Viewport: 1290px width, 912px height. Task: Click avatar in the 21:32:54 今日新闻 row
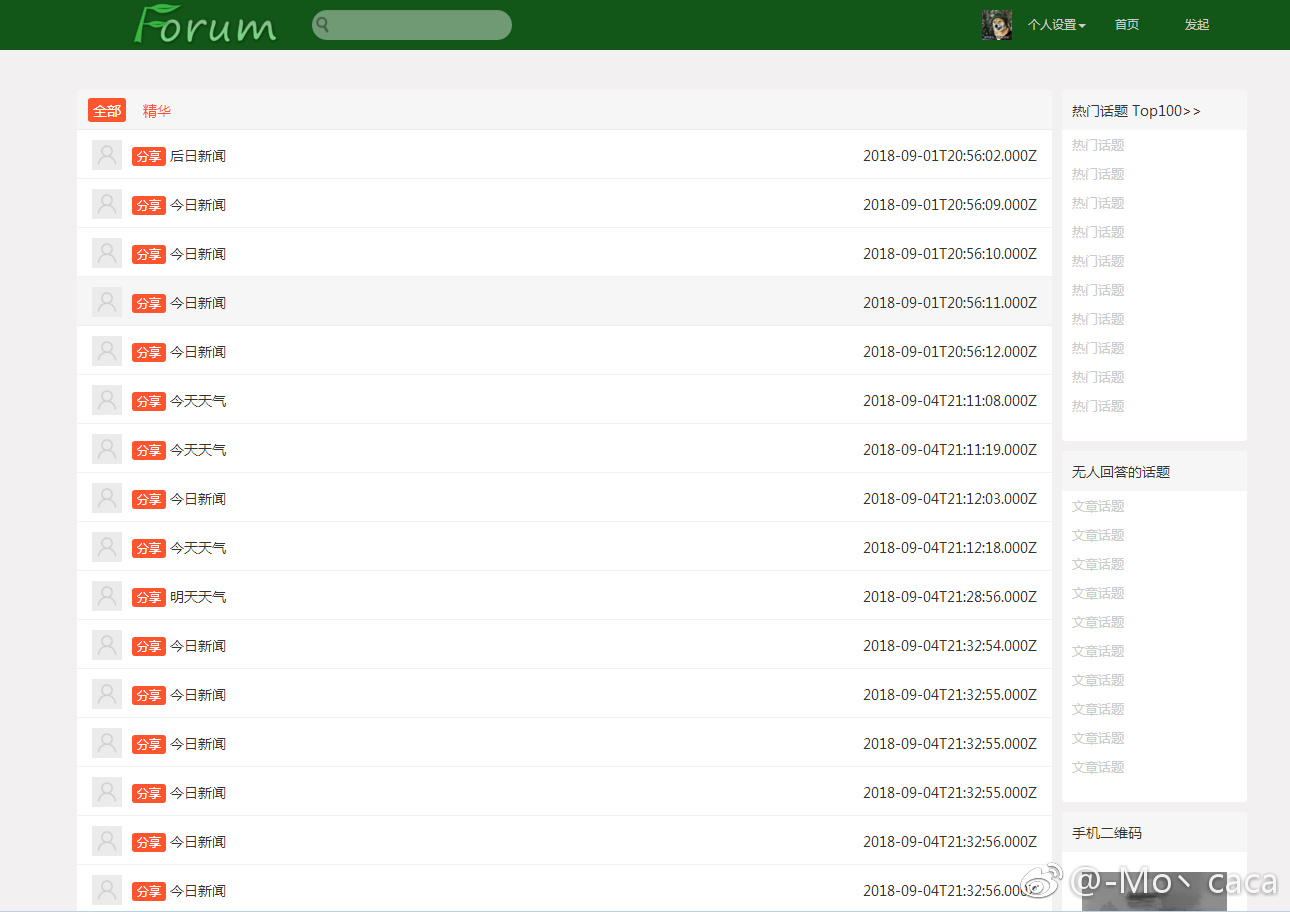pyautogui.click(x=107, y=645)
